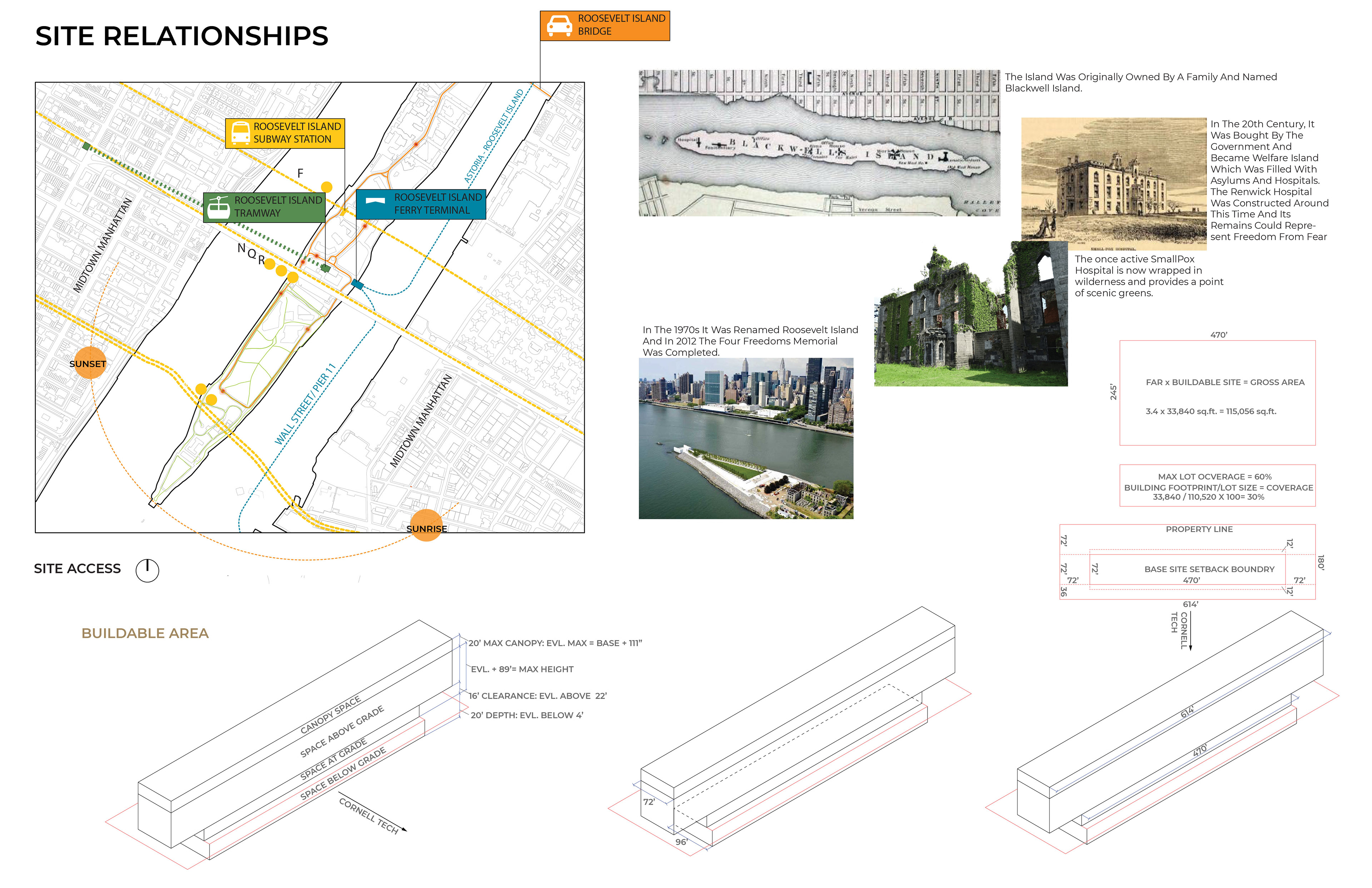Click the '245'' dimension beside FAR box
This screenshot has width=1372, height=888.
click(1113, 393)
